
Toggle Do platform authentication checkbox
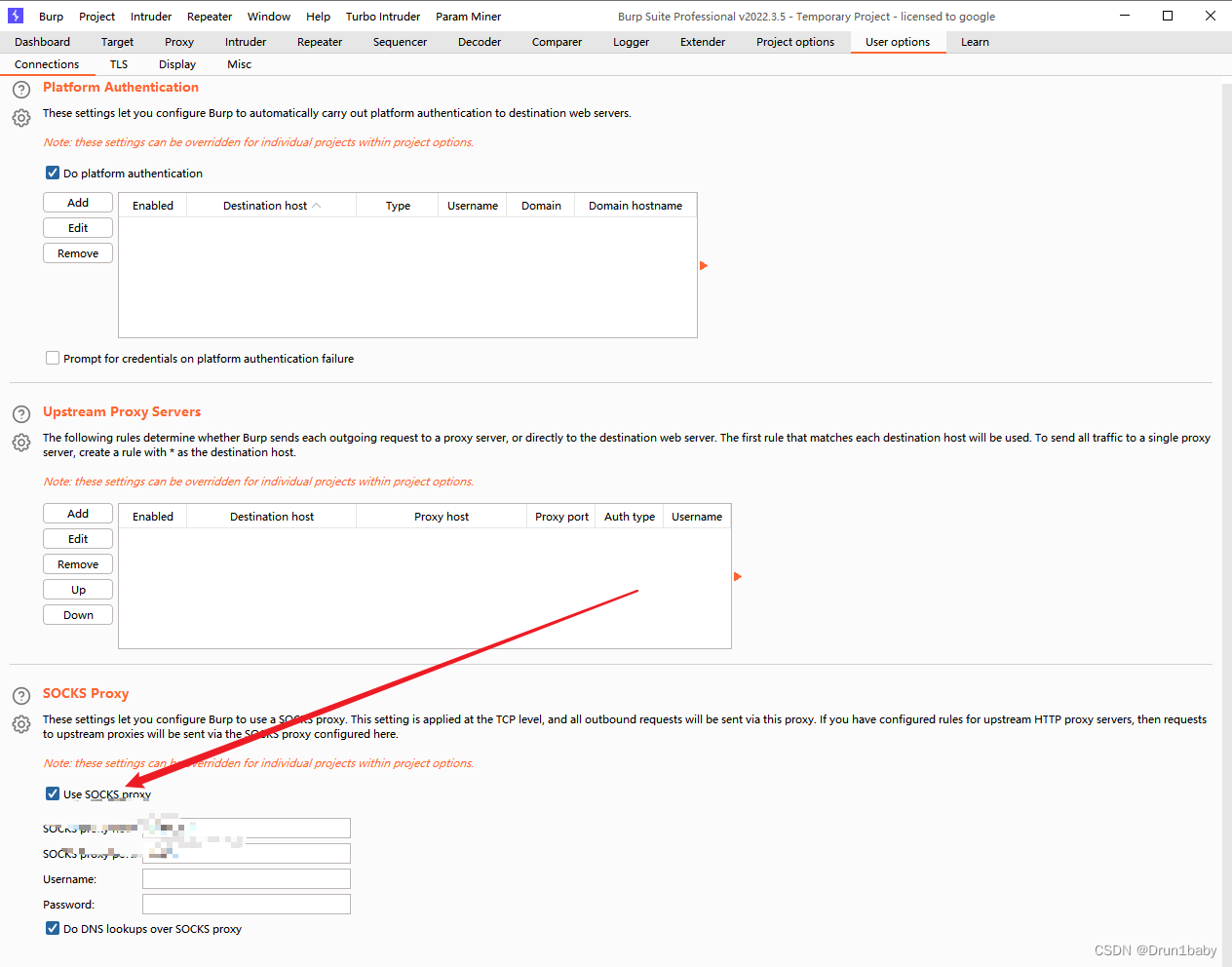[53, 173]
